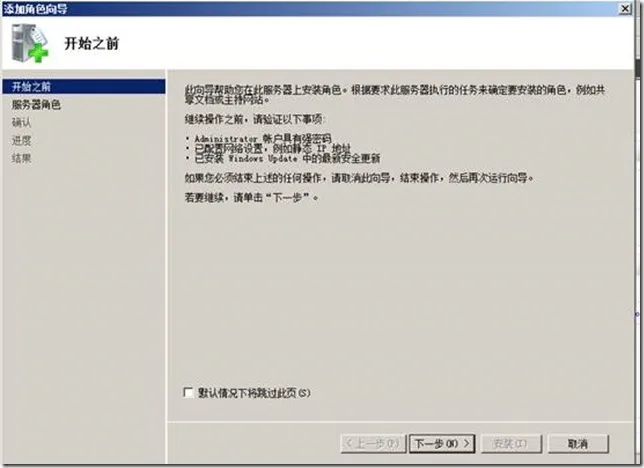The width and height of the screenshot is (644, 468).
Task: Click the vertical scrollbar thumb at right edge
Action: click(639, 68)
